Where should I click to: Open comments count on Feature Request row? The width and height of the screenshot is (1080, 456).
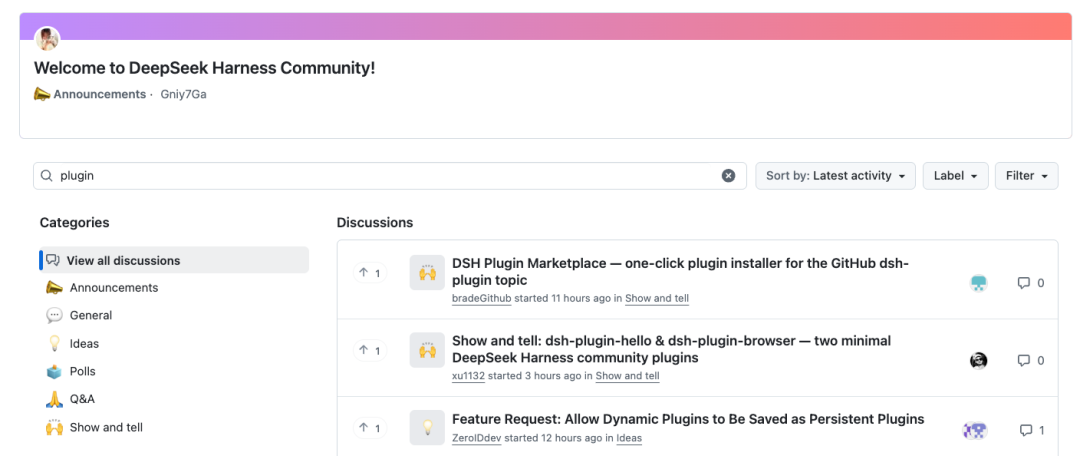pos(1032,431)
